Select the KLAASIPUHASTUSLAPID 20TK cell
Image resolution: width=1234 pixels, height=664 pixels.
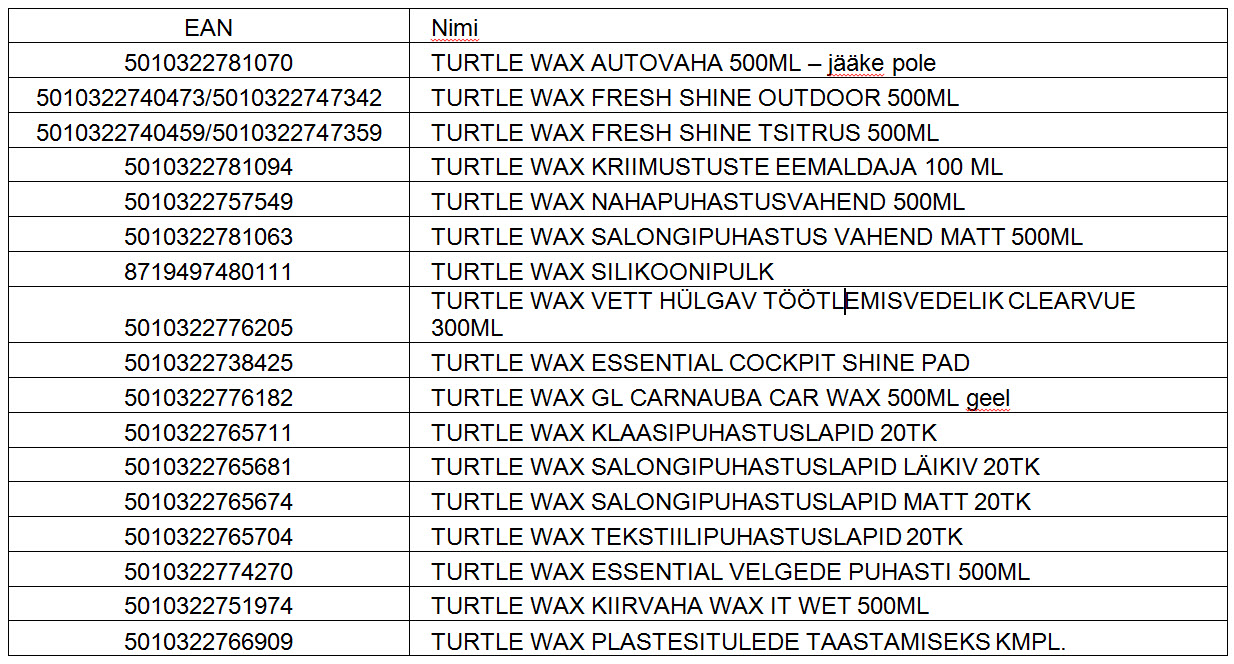pos(818,432)
